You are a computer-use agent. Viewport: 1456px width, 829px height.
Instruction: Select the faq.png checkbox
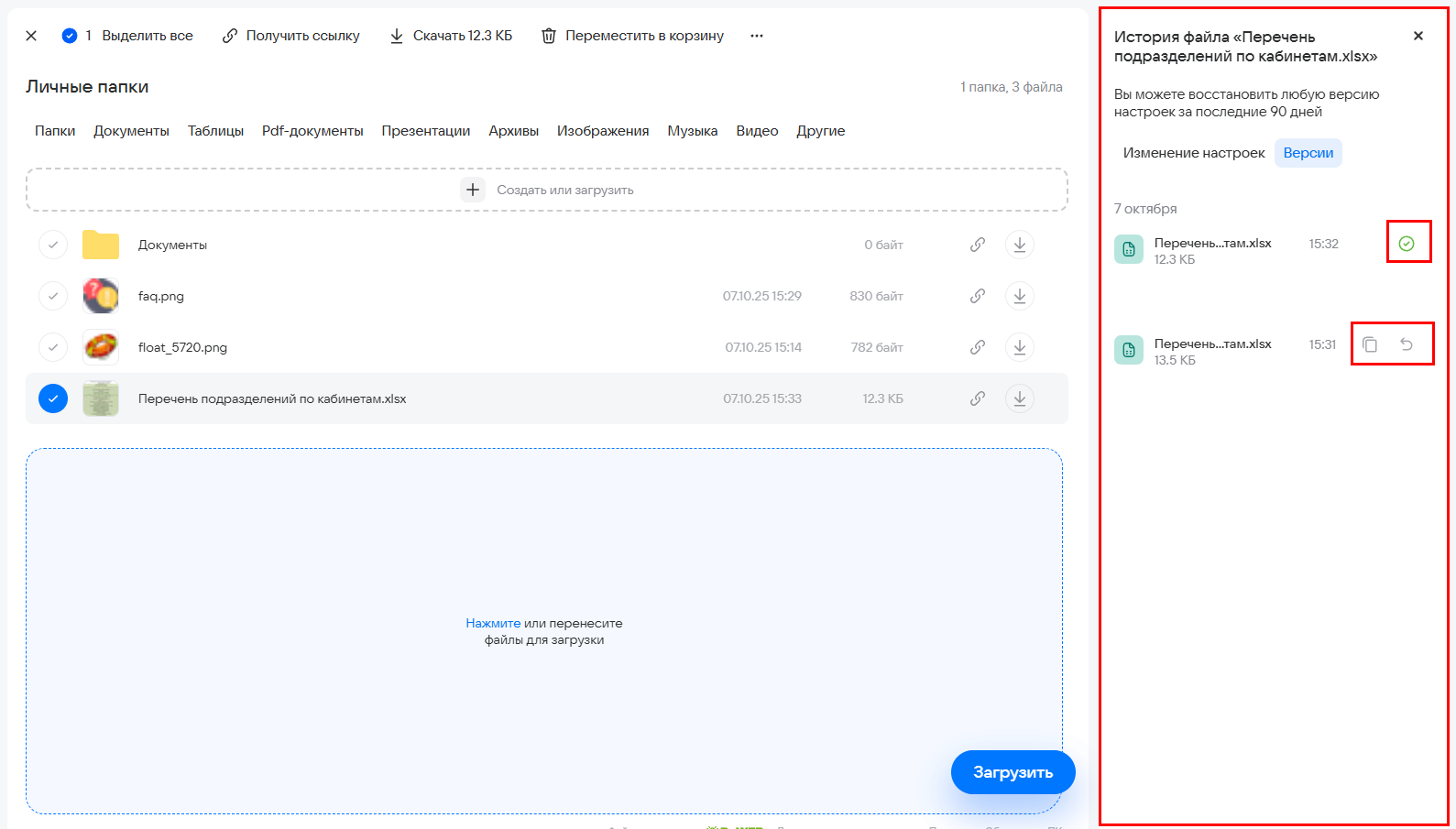(x=53, y=296)
